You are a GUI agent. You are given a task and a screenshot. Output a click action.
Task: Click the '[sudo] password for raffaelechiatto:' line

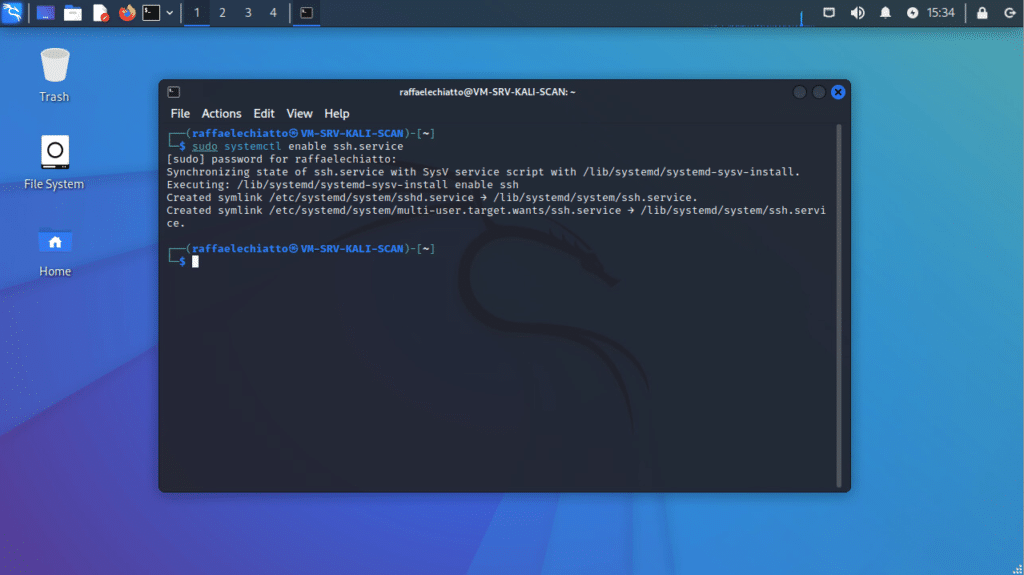(281, 159)
